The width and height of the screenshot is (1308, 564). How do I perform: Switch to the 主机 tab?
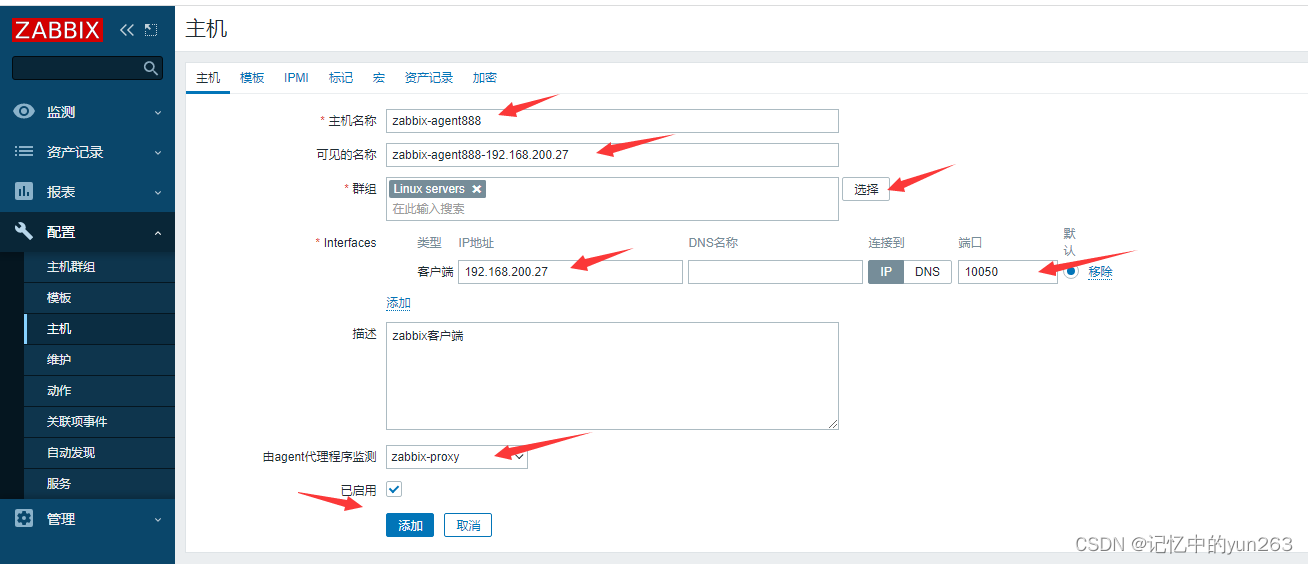(208, 78)
